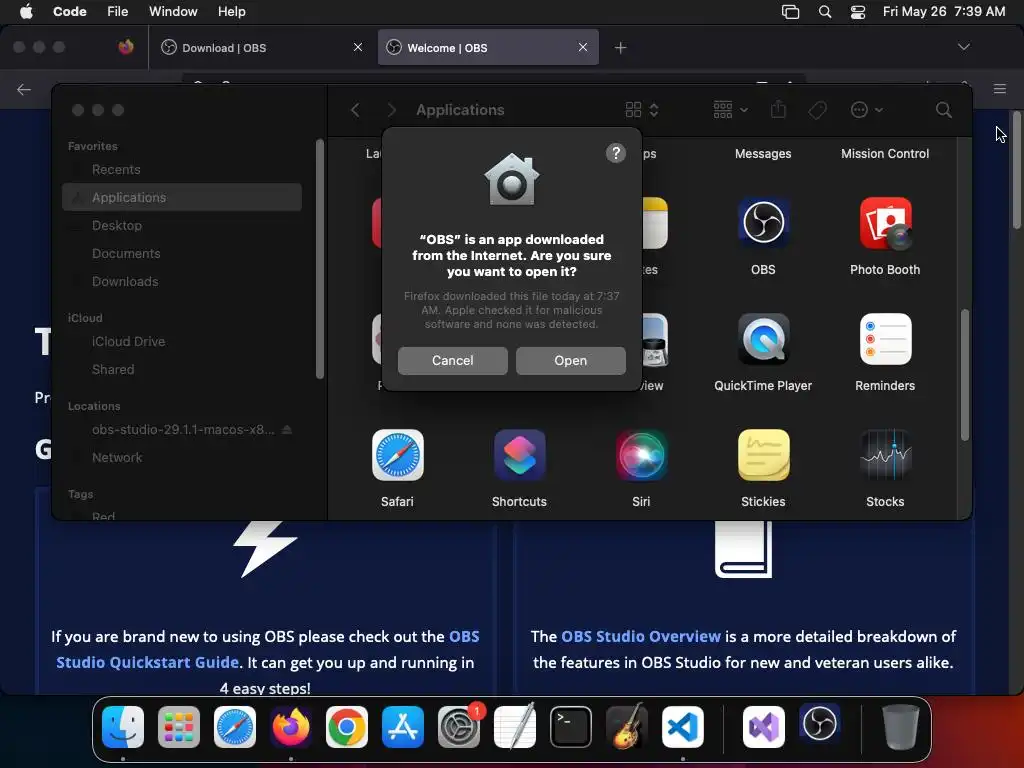This screenshot has width=1024, height=768.
Task: Go back in Finder window
Action: (x=355, y=110)
